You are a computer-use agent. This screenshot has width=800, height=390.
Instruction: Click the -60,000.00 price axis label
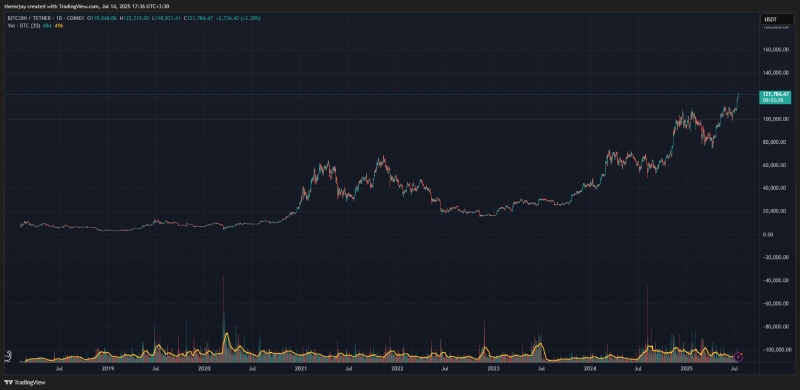[777, 303]
